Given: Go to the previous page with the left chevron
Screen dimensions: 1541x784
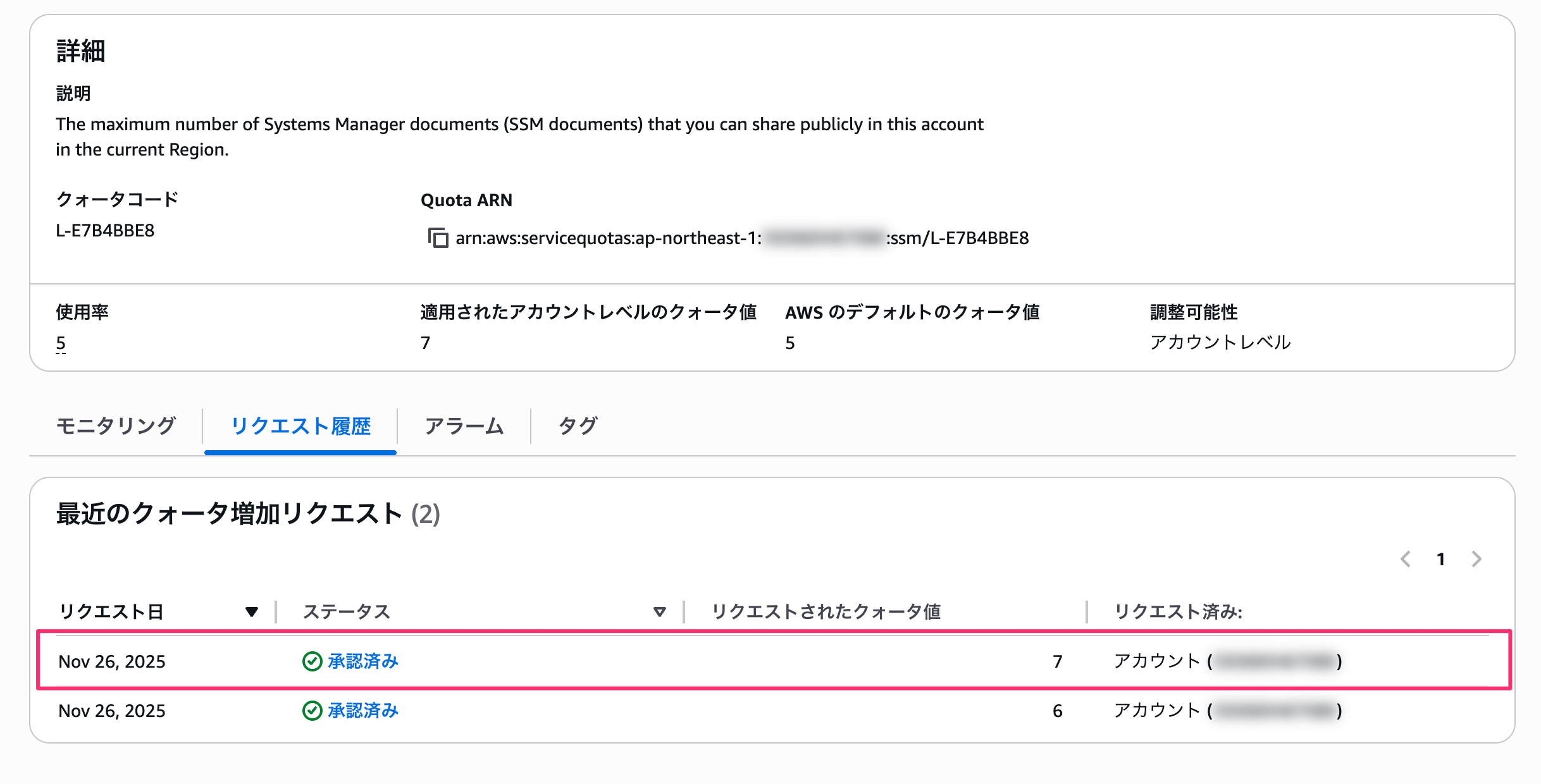Looking at the screenshot, I should click(1406, 559).
